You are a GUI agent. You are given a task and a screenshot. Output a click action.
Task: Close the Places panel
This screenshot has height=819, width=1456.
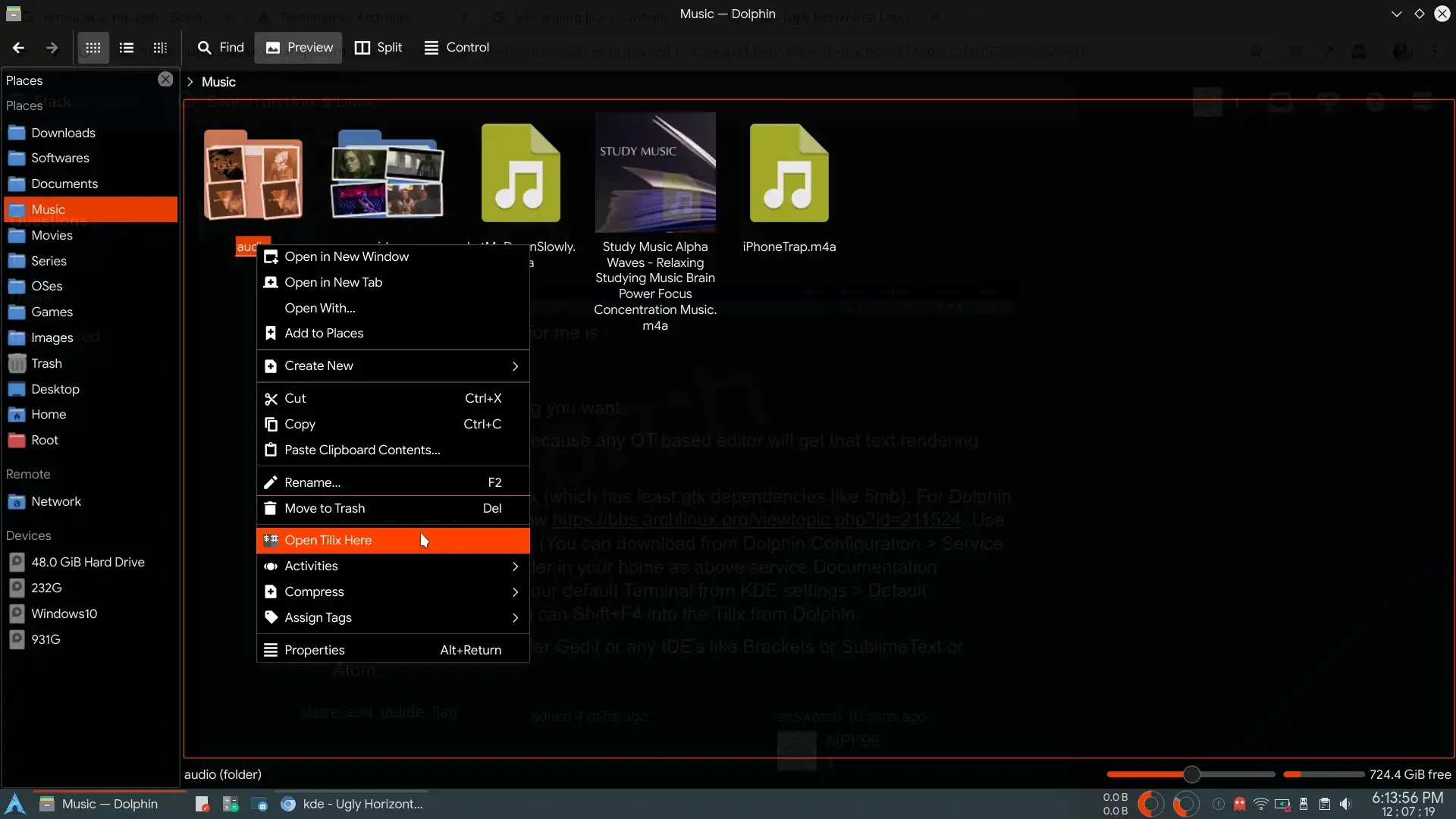coord(165,80)
